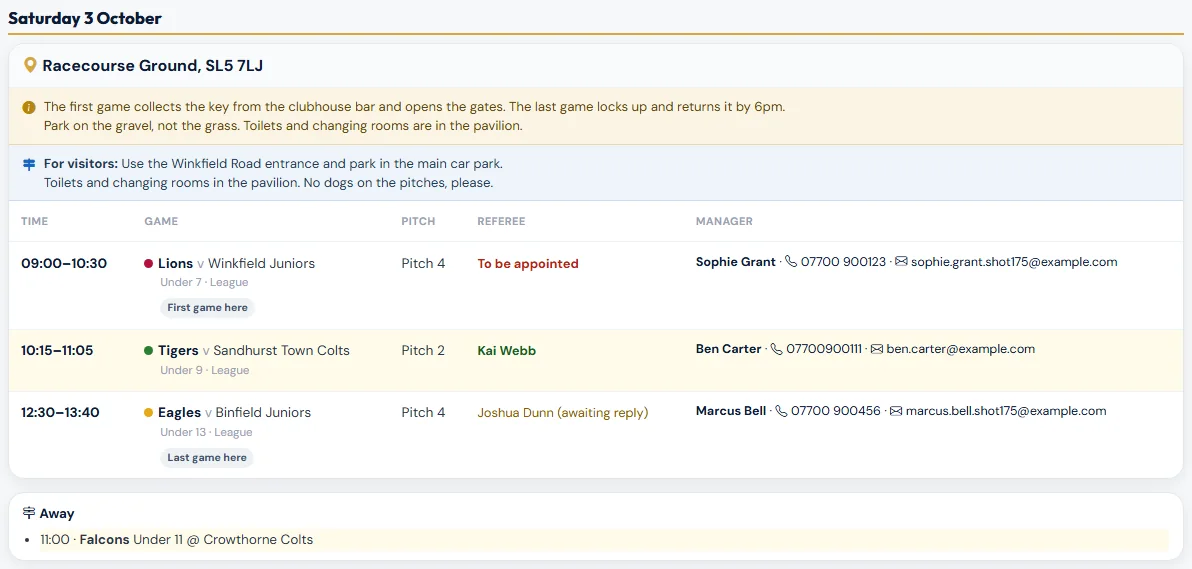Select the 'Saturday 3 October' heading
The image size is (1192, 569).
point(84,19)
